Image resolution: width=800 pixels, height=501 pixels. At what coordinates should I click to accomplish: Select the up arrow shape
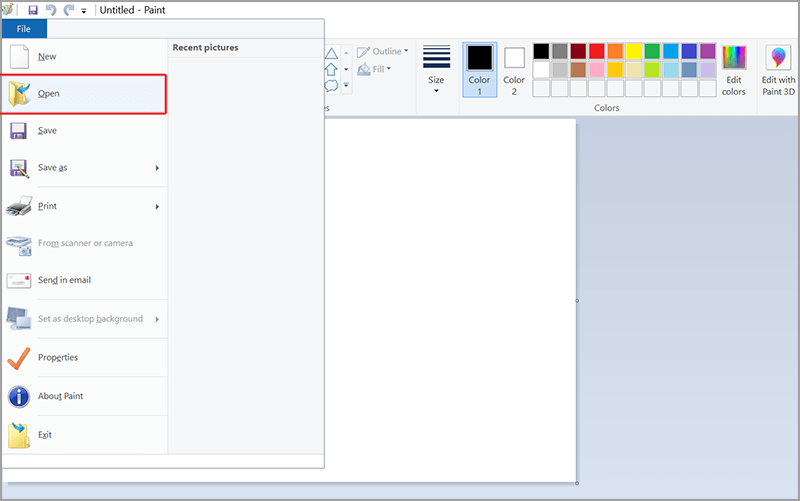pyautogui.click(x=331, y=69)
